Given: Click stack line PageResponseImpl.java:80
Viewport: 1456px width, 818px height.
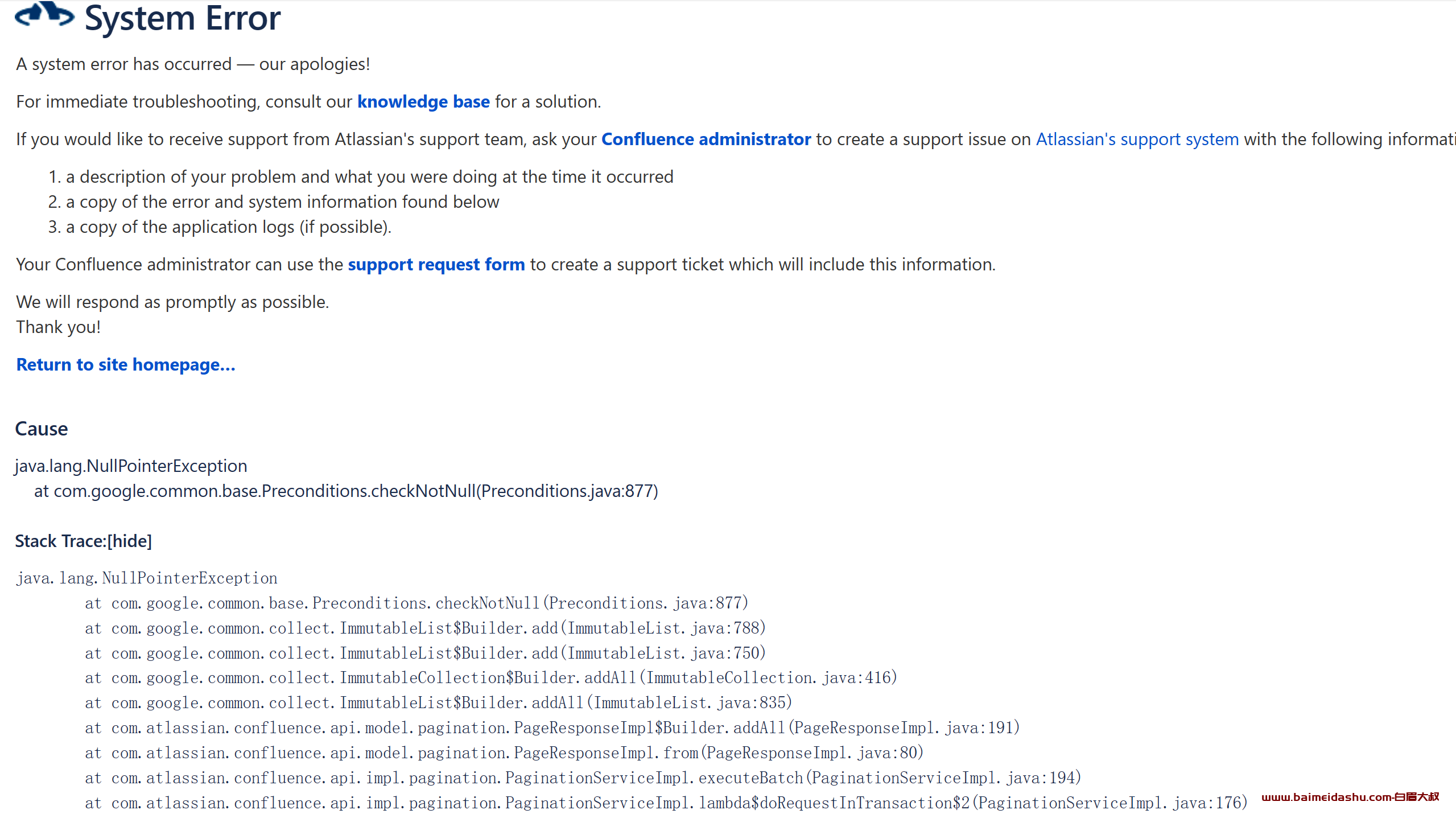Looking at the screenshot, I should (x=504, y=753).
